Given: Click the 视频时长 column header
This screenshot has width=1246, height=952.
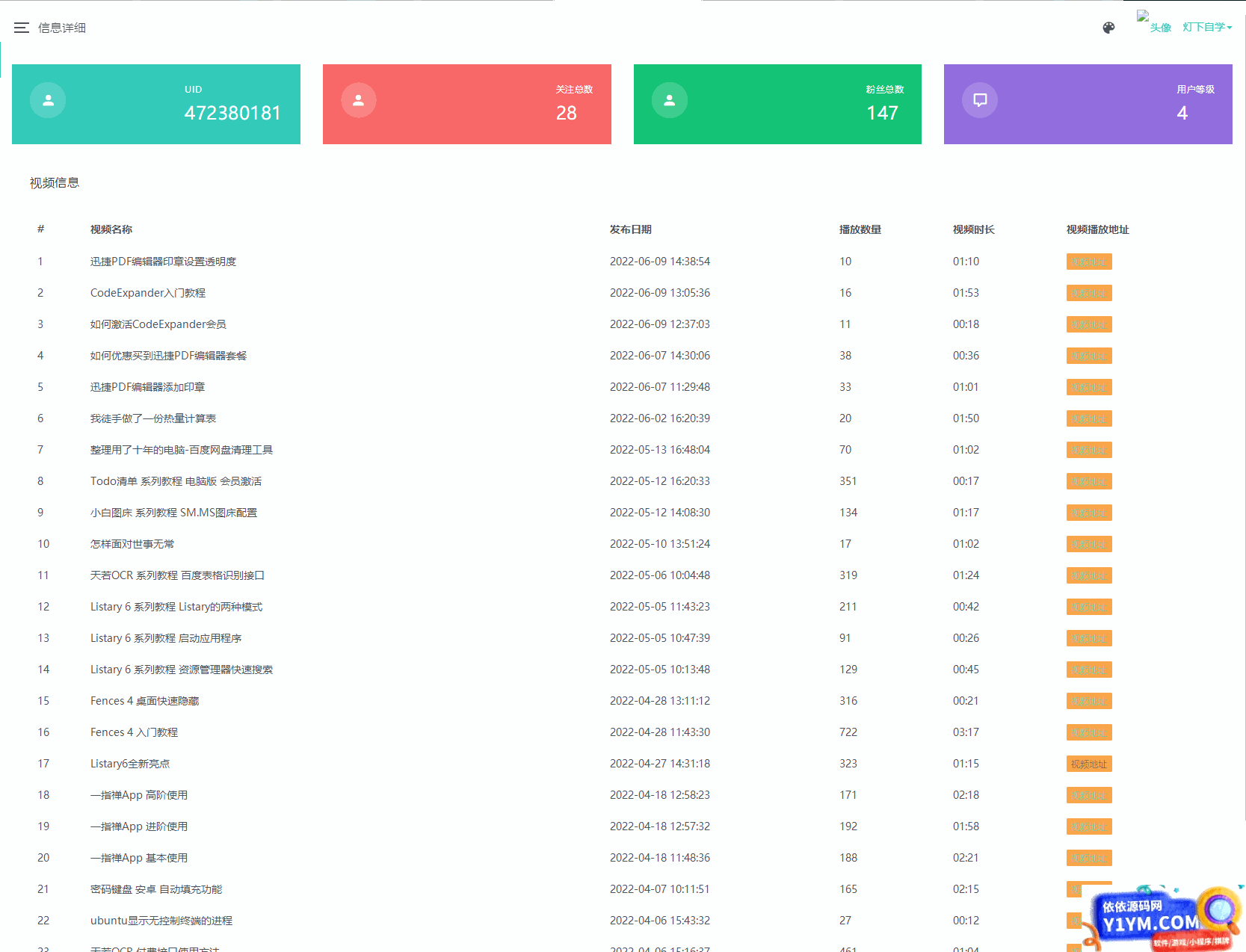Looking at the screenshot, I should pyautogui.click(x=974, y=229).
